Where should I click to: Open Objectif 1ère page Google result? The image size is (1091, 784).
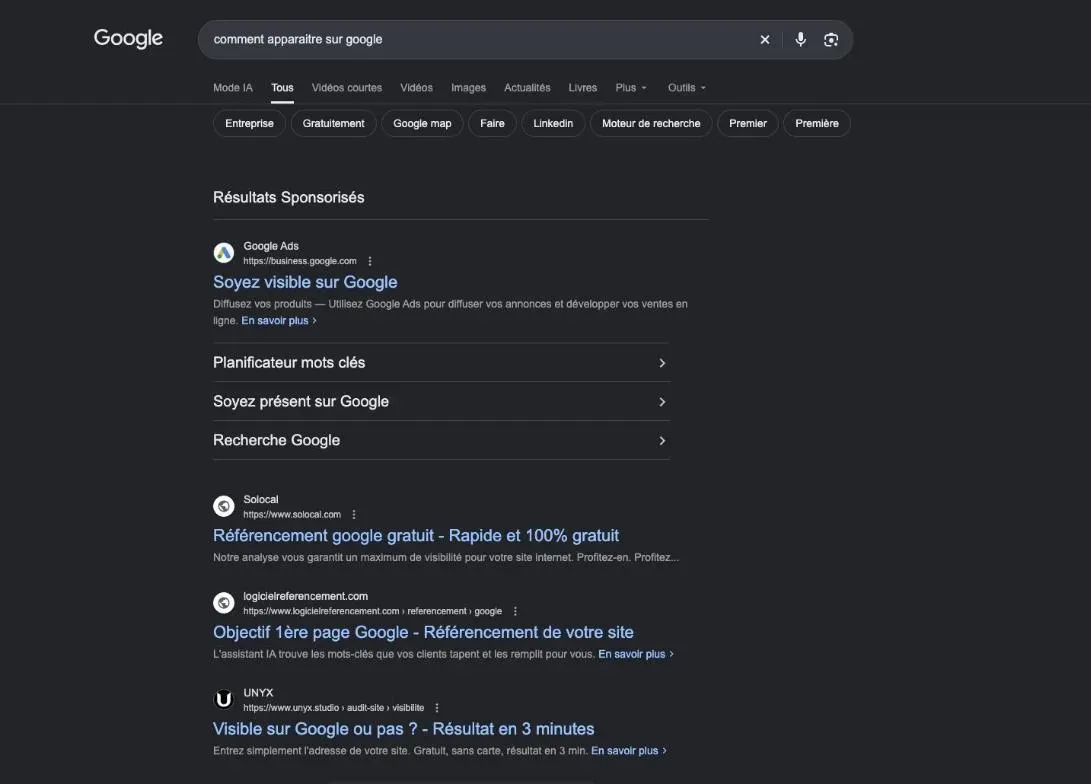pyautogui.click(x=423, y=632)
